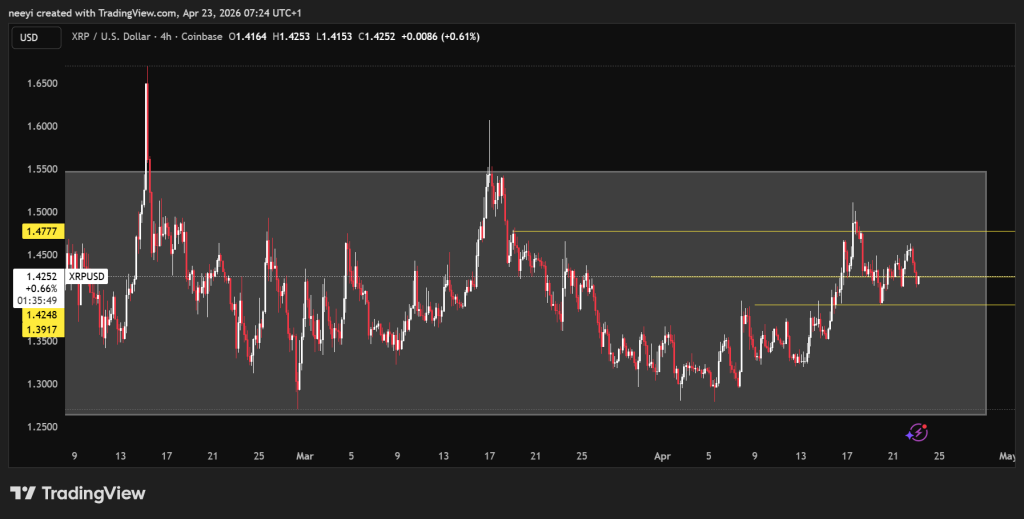Click the May label on the time axis

pos(1007,456)
